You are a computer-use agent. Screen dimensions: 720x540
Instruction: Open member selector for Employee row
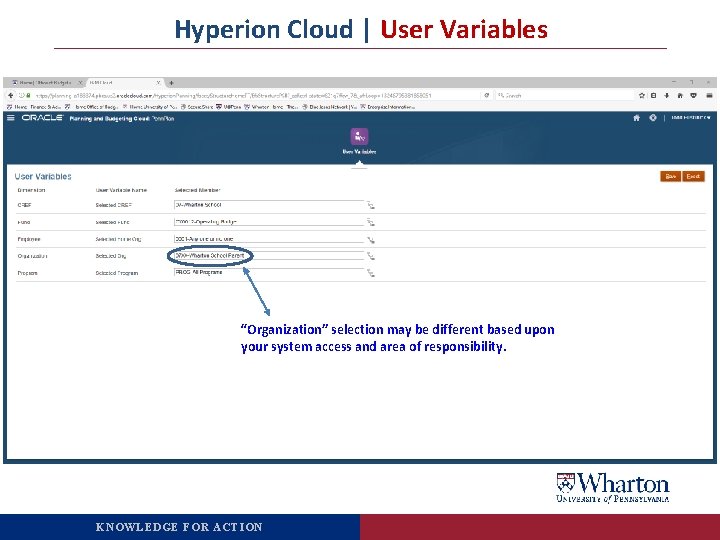371,240
